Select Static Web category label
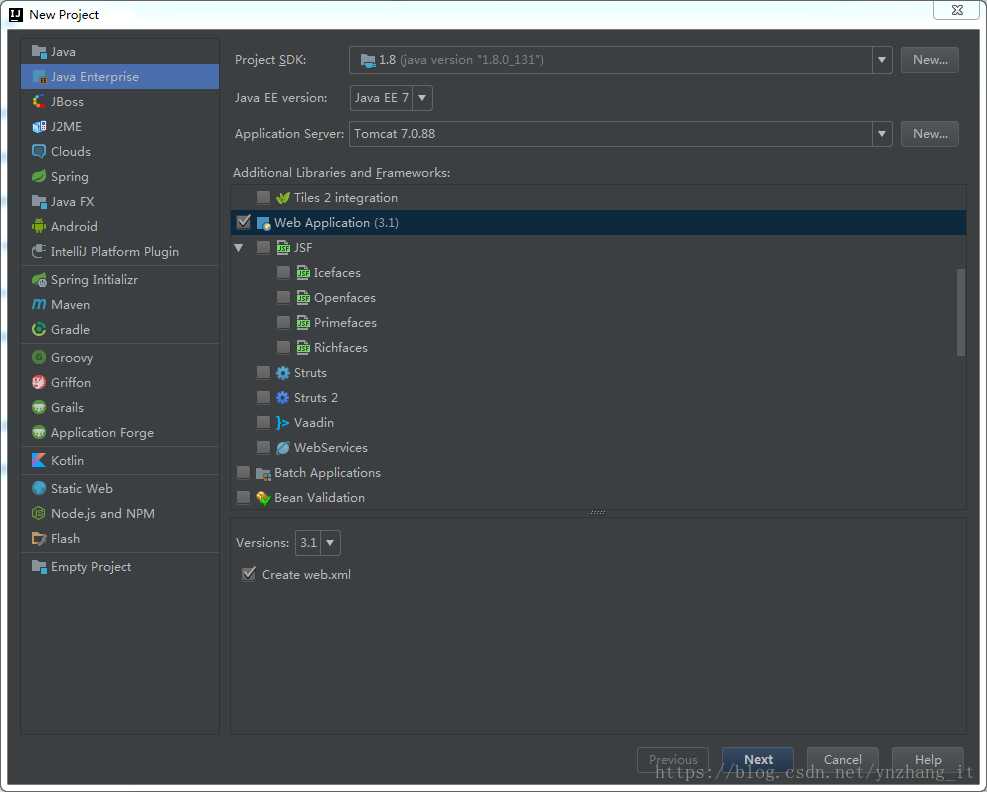The width and height of the screenshot is (987, 792). [82, 489]
